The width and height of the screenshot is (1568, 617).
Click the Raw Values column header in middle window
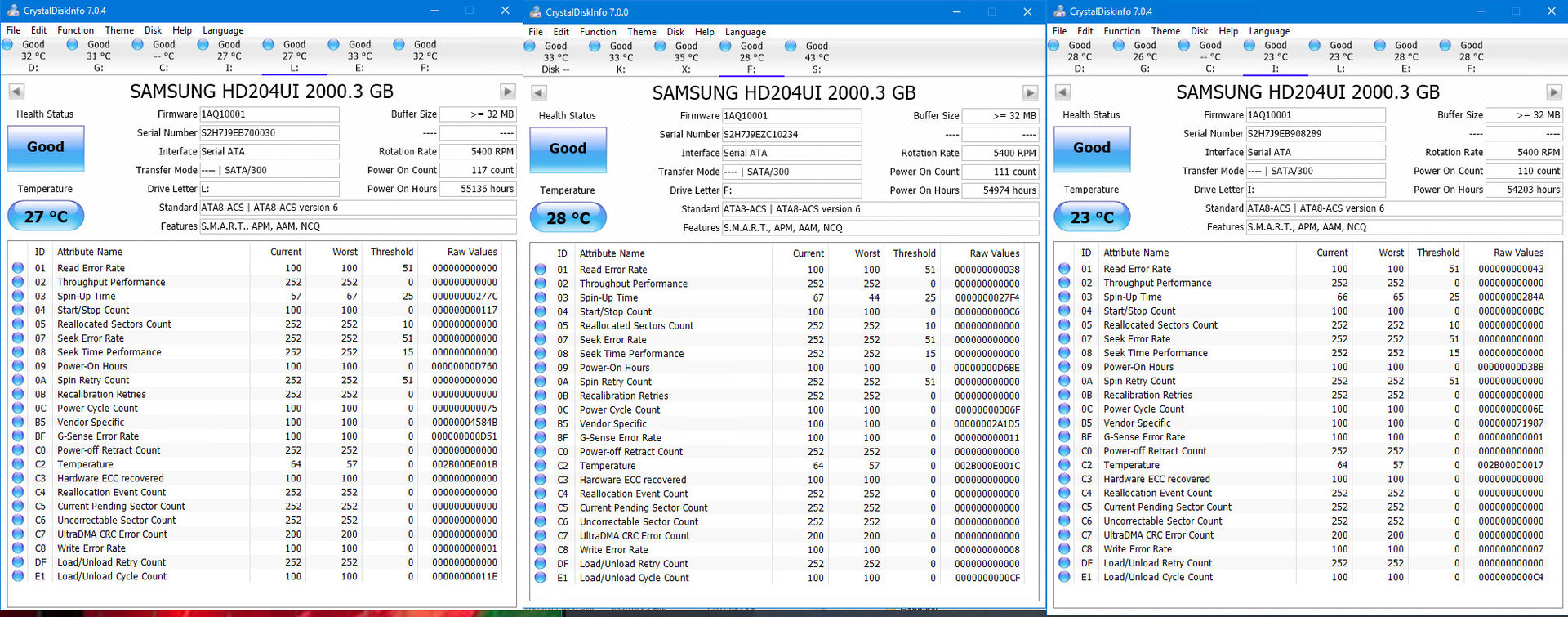point(994,253)
